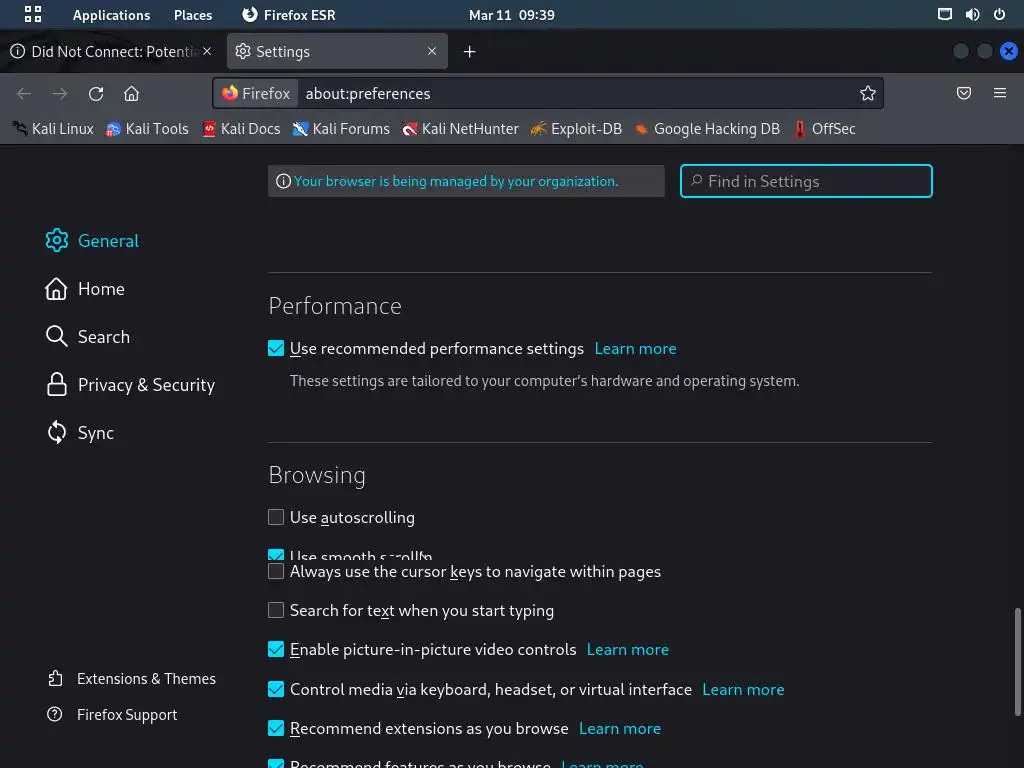Viewport: 1024px width, 768px height.
Task: Close the Settings tab
Action: (x=432, y=51)
